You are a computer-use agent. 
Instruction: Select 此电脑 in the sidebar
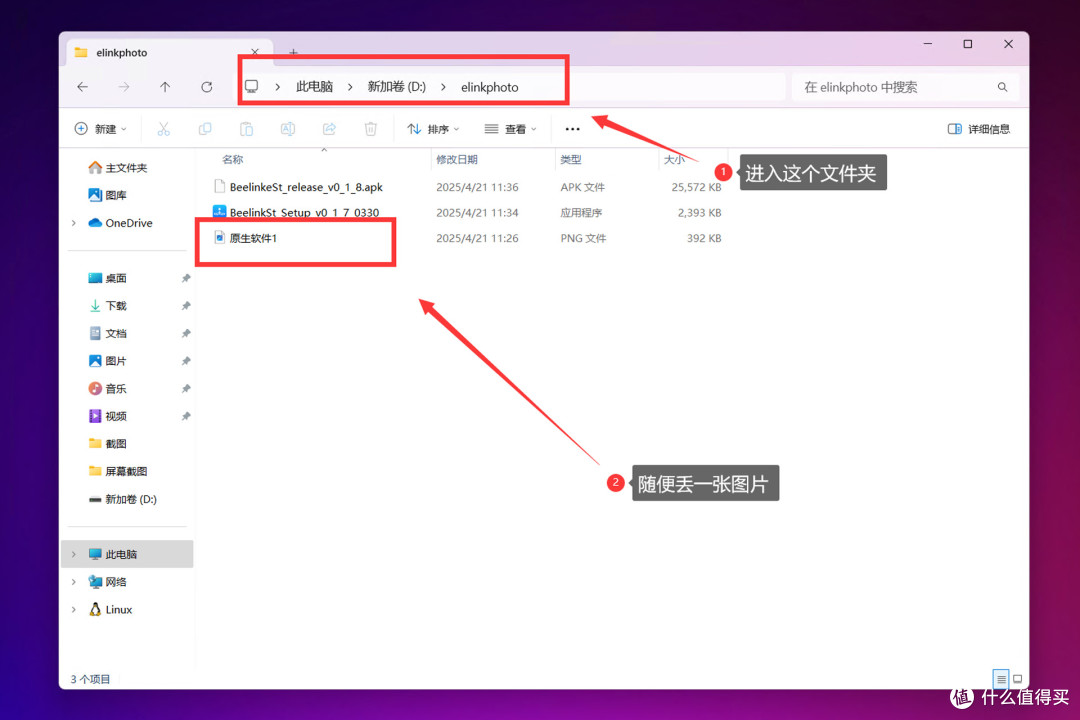(x=121, y=555)
